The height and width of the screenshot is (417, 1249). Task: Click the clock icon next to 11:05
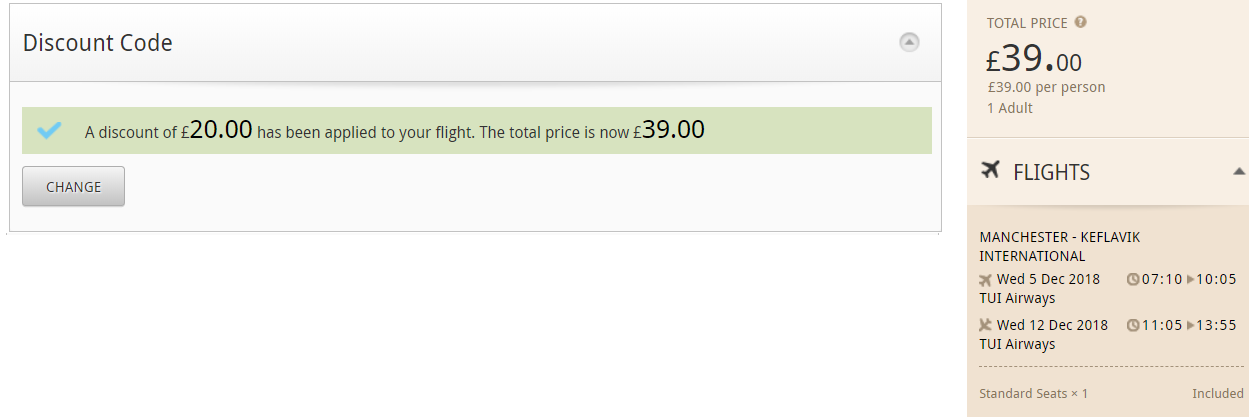1132,325
